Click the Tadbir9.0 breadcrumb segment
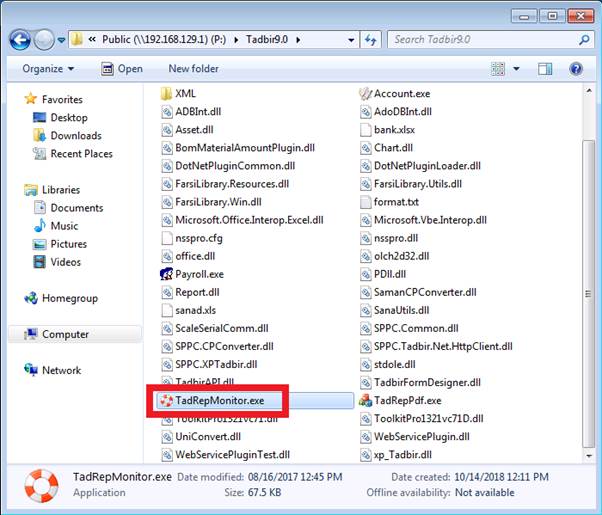The height and width of the screenshot is (515, 602). [267, 40]
